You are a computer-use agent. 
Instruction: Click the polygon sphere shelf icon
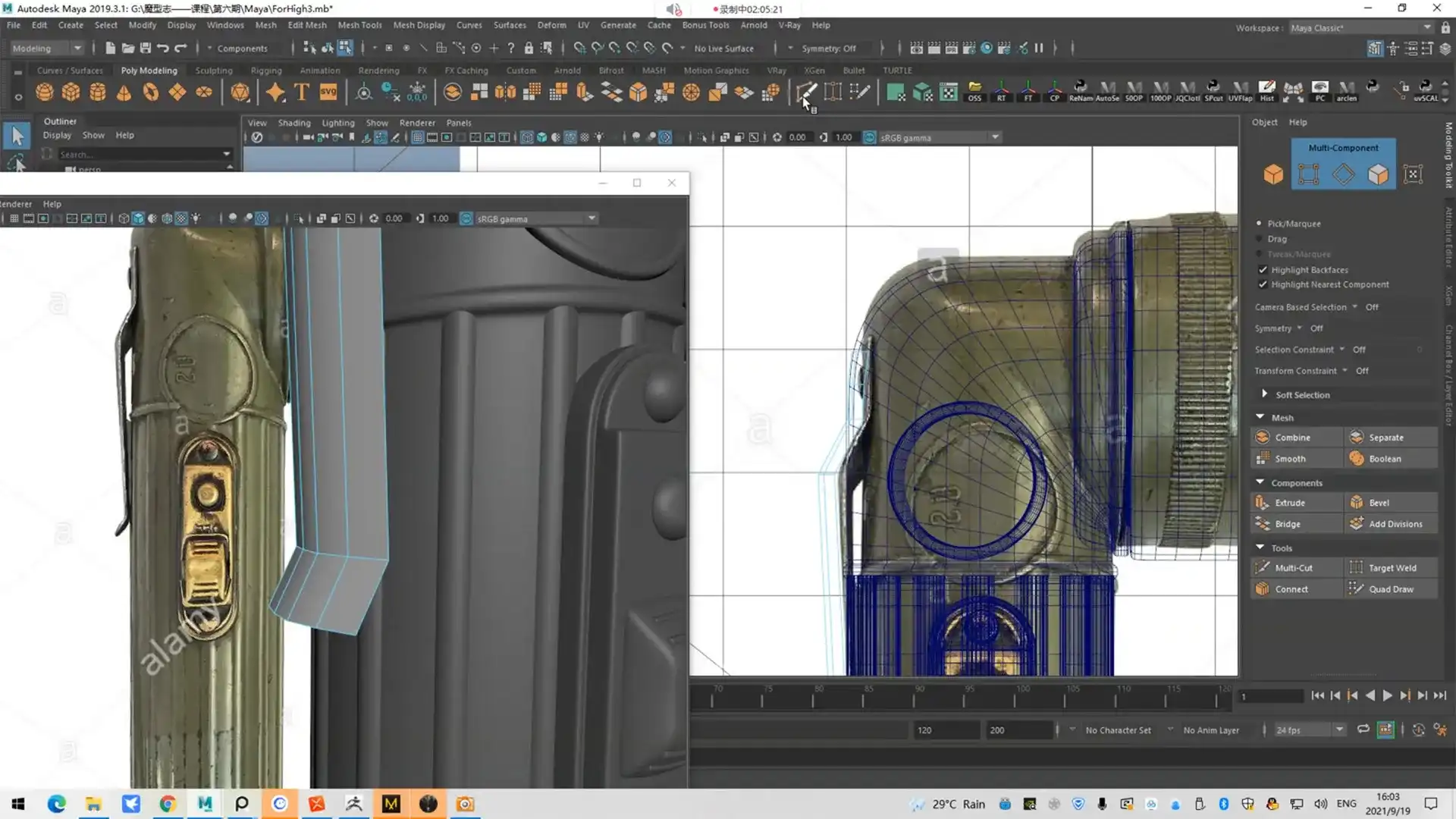coord(44,93)
